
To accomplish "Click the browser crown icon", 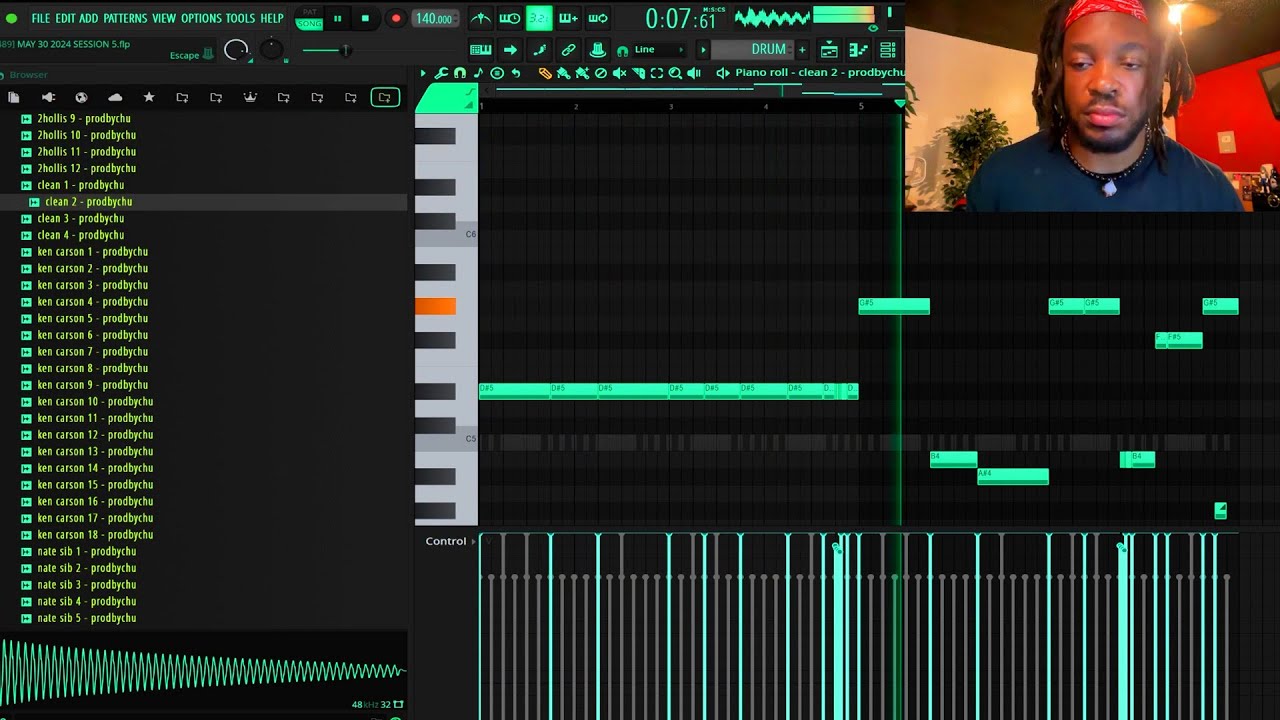I will (x=250, y=97).
